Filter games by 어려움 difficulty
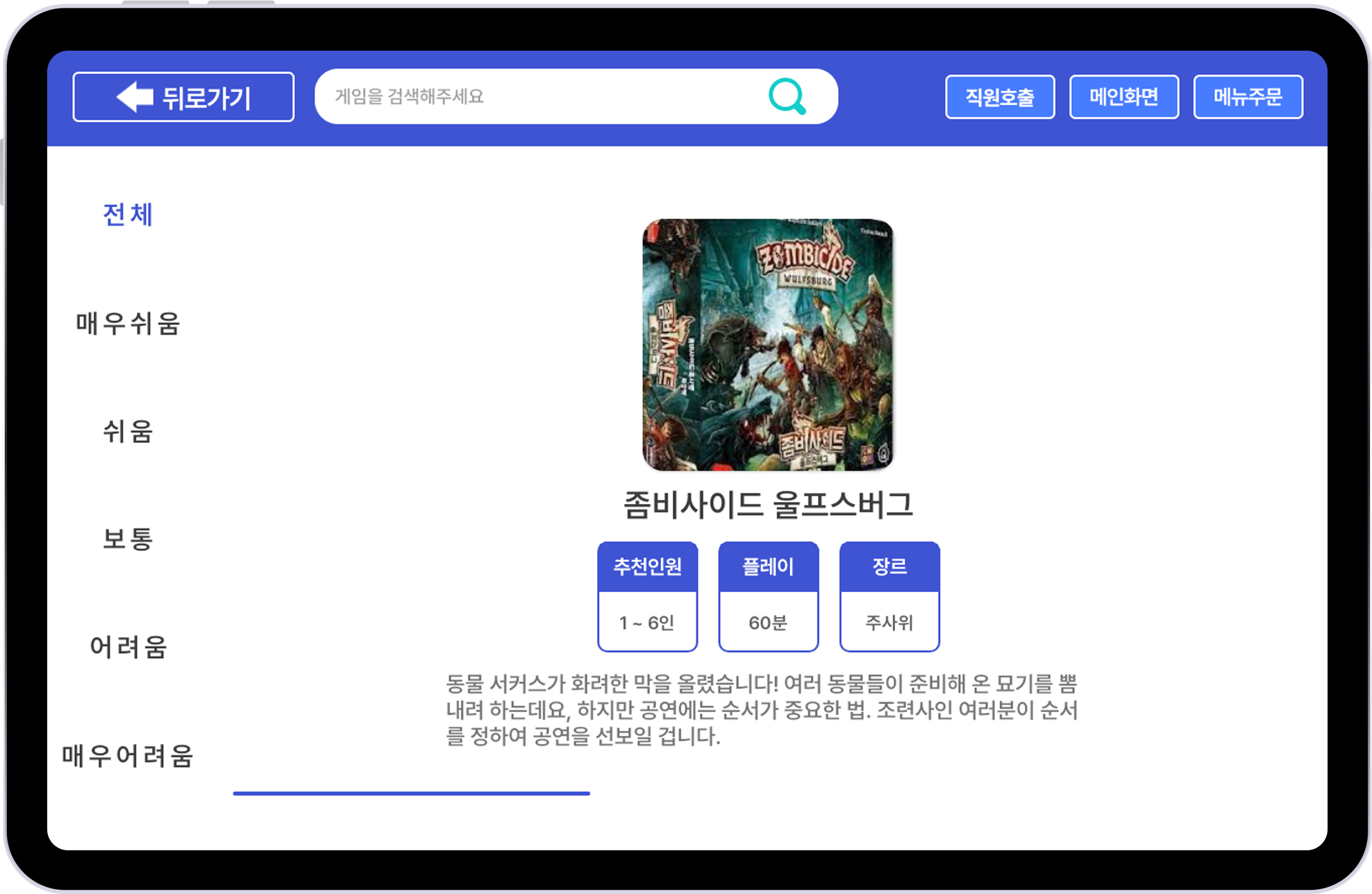 click(128, 647)
